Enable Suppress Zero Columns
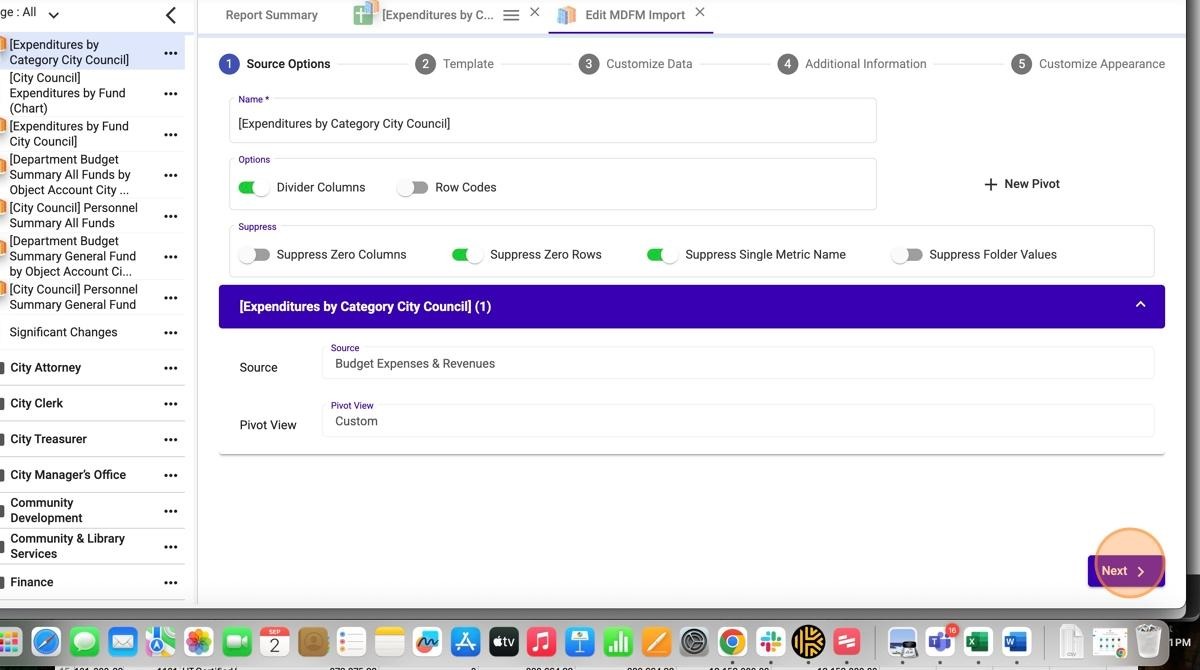This screenshot has height=670, width=1200. tap(255, 255)
